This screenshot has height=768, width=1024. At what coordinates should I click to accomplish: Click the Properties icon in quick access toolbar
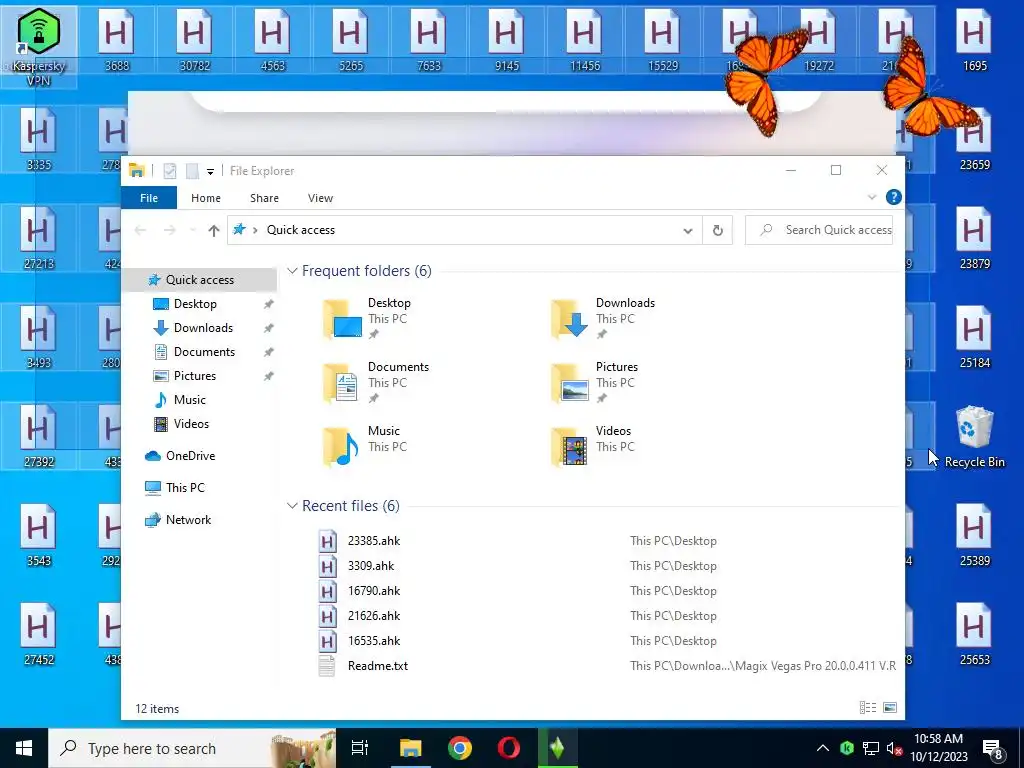170,171
